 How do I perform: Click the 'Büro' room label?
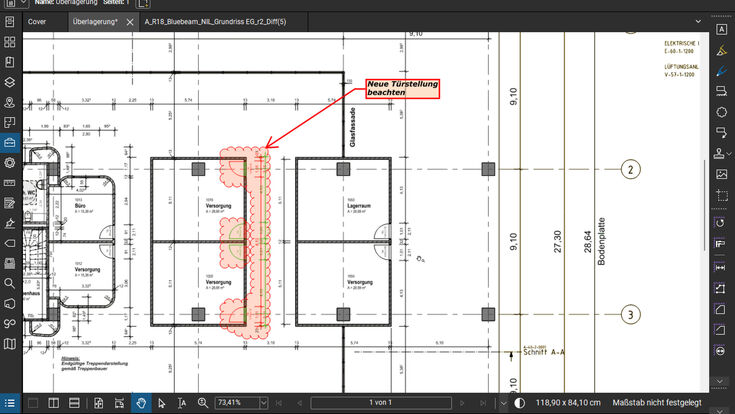(x=80, y=206)
